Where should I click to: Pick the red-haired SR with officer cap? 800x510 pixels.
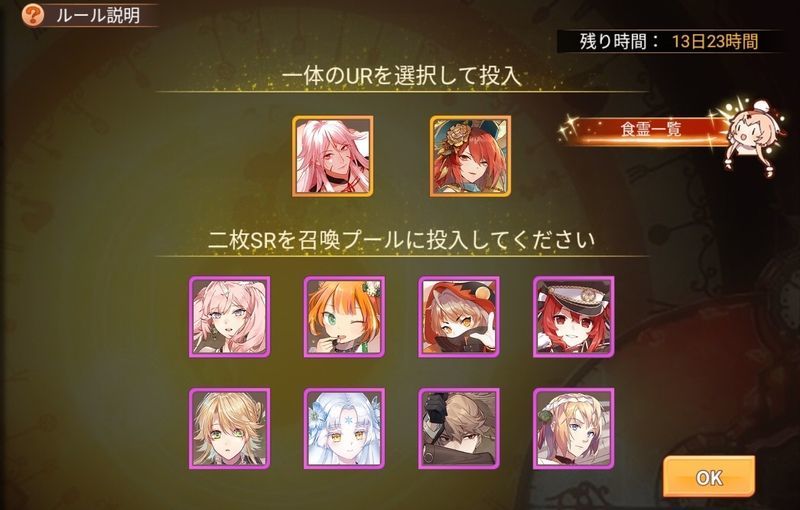coord(574,317)
